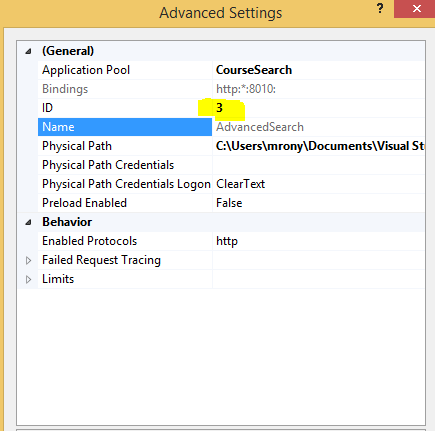Click the http:*:8010: bindings value

click(x=246, y=89)
